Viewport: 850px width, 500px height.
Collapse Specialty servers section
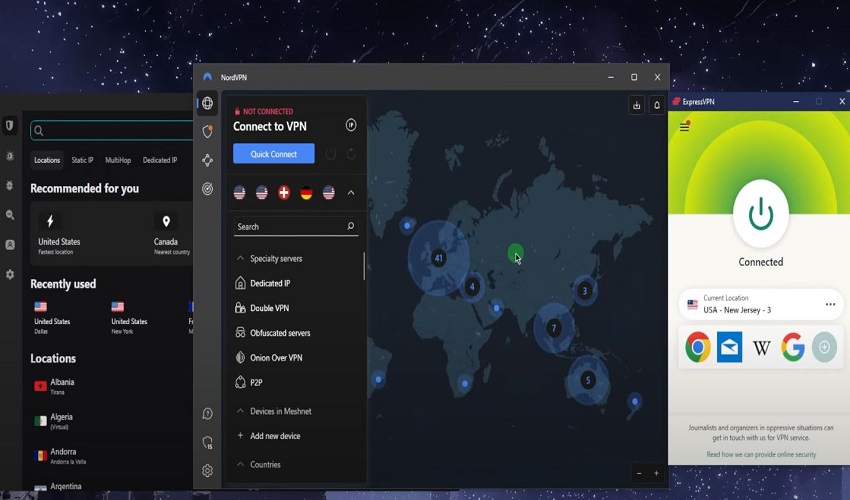point(240,258)
